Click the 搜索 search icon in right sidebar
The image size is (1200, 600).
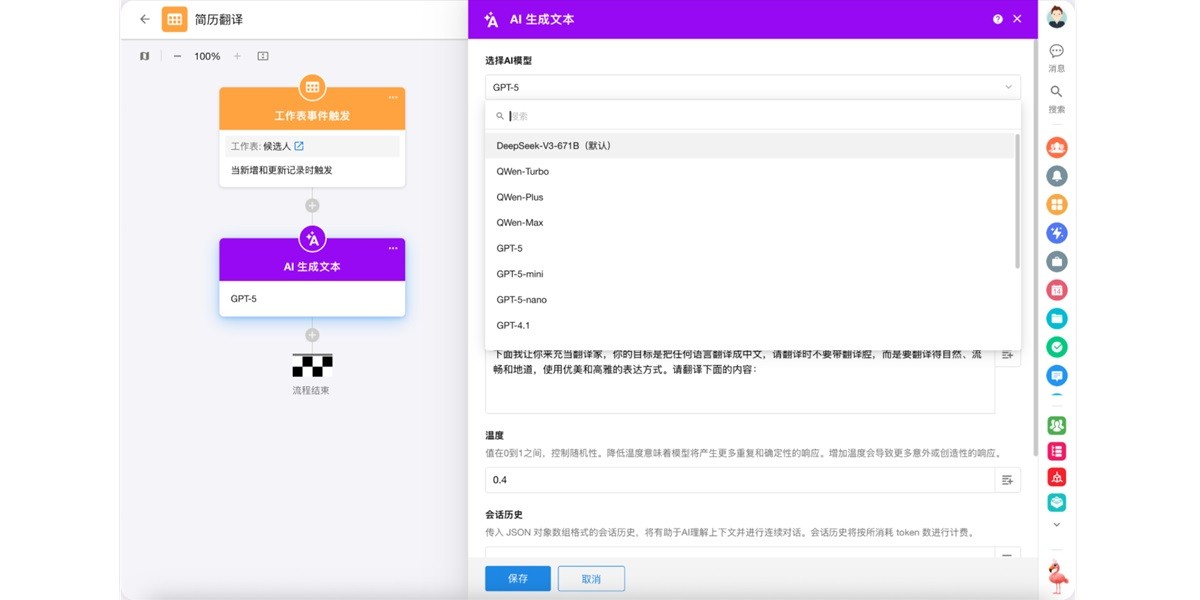pyautogui.click(x=1056, y=90)
